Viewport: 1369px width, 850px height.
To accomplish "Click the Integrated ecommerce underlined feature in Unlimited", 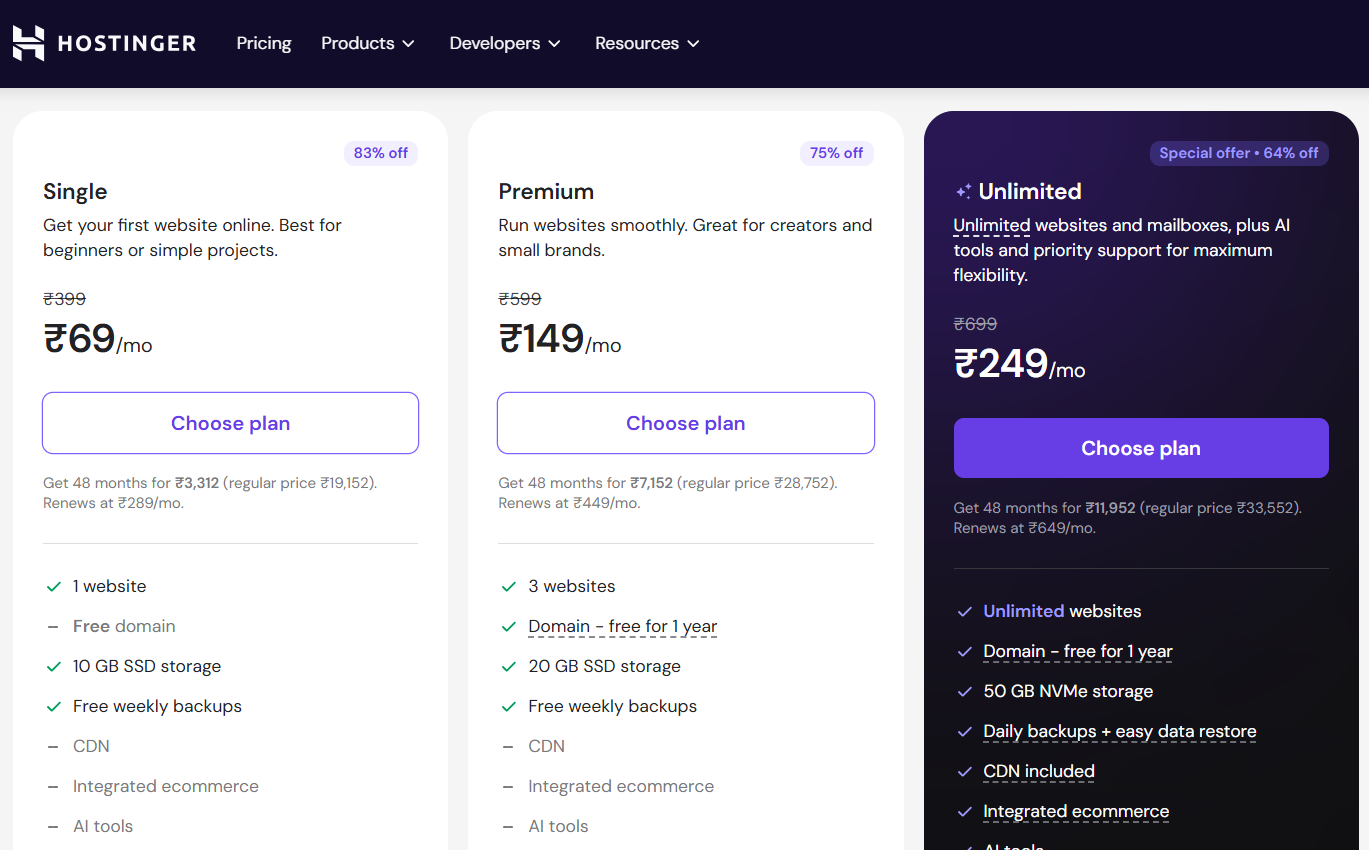I will (x=1076, y=812).
